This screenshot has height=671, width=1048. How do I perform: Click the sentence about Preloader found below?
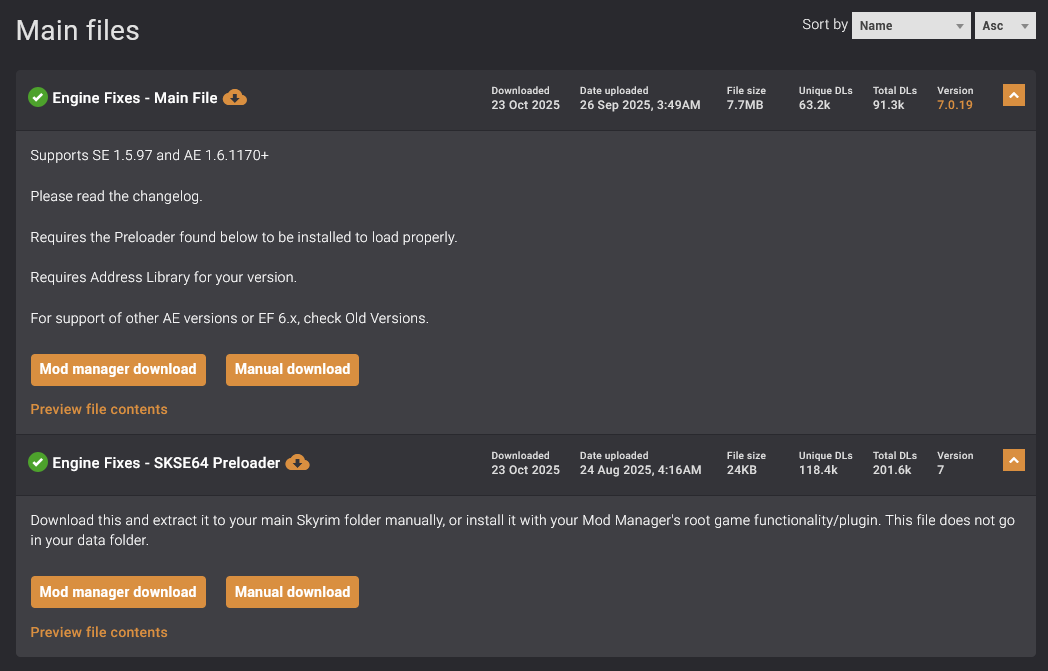(244, 237)
